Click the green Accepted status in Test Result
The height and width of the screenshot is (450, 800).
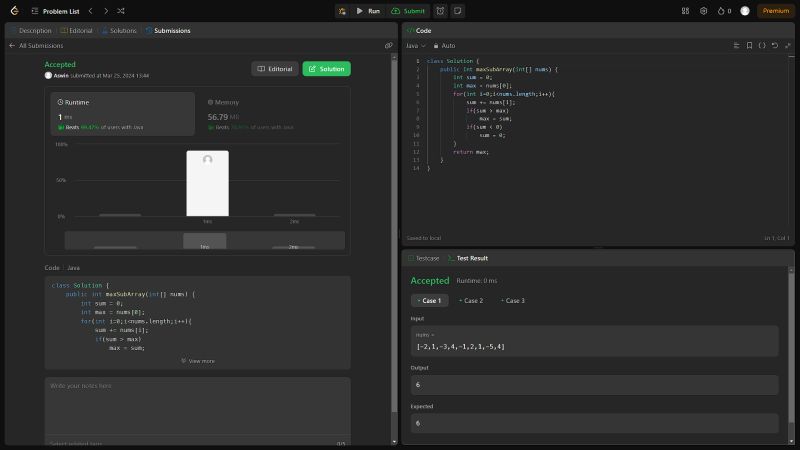point(430,281)
